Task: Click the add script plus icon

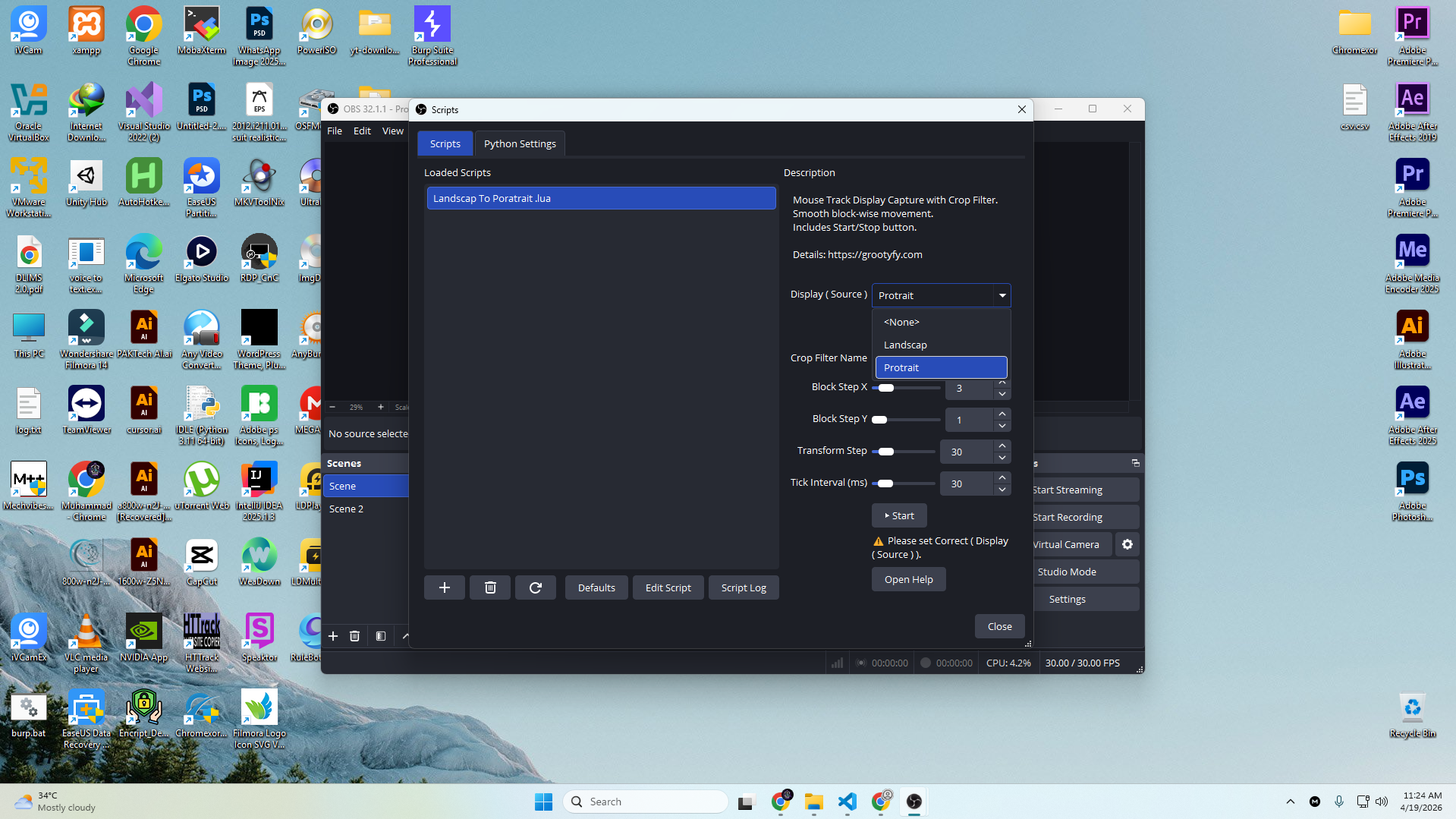Action: pos(444,587)
